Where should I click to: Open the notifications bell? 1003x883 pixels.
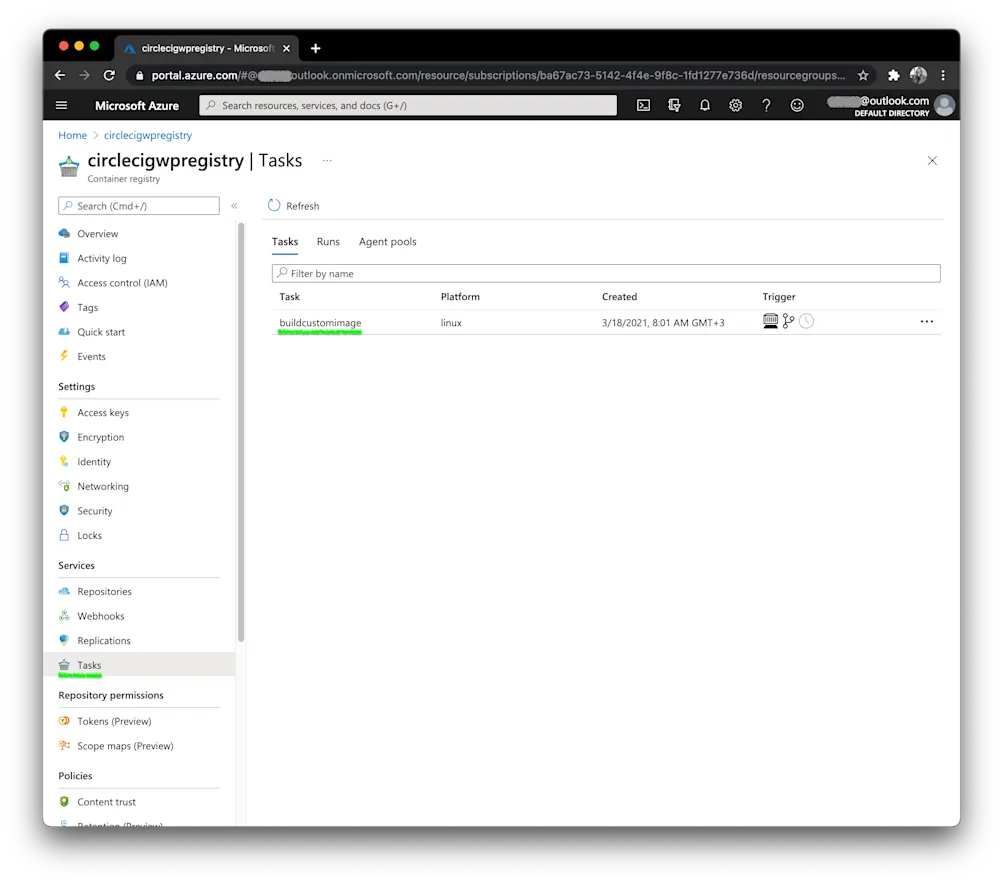point(705,106)
